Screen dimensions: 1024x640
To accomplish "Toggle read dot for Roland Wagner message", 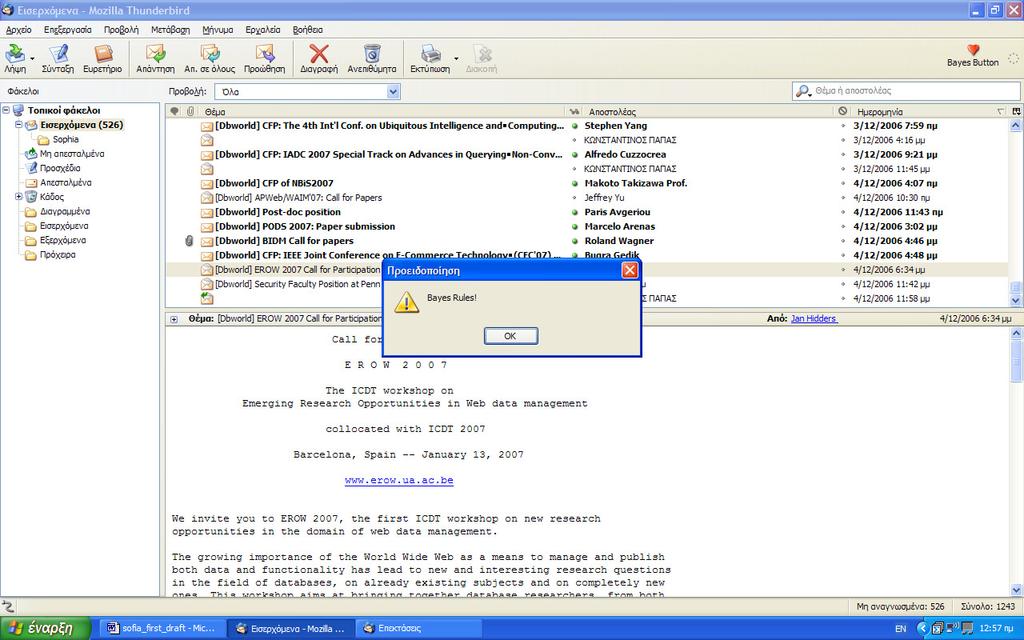I will (575, 241).
